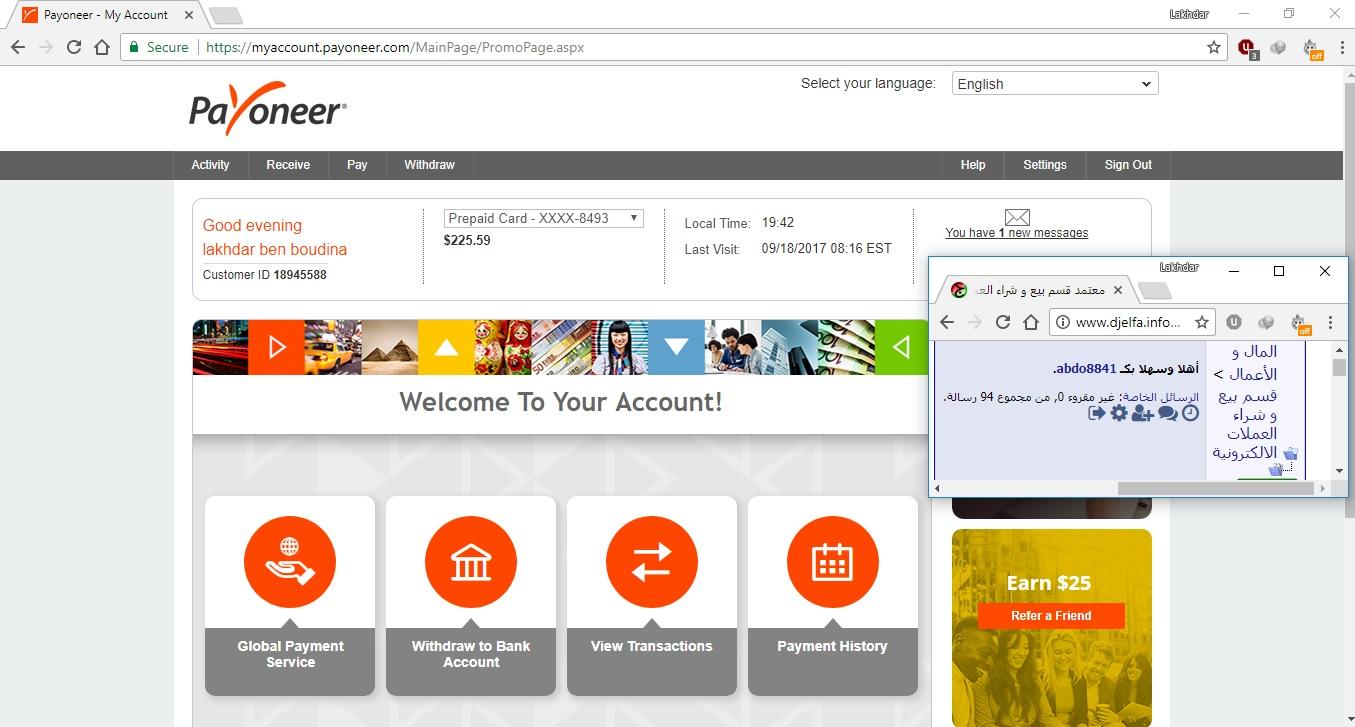Viewport: 1355px width, 727px height.
Task: Open the Settings menu
Action: pyautogui.click(x=1045, y=165)
